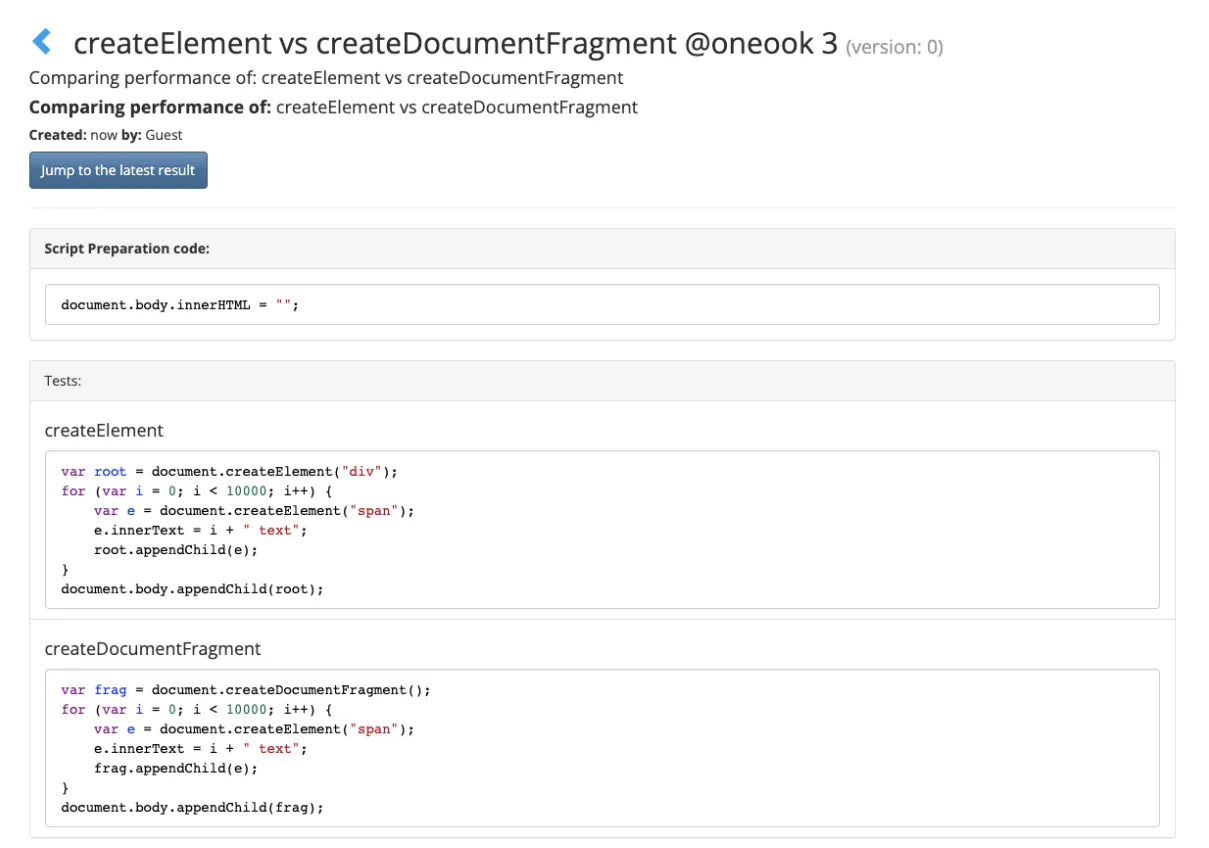The image size is (1209, 848).
Task: Click the 'Created: now by: Guest' line
Action: tap(106, 135)
